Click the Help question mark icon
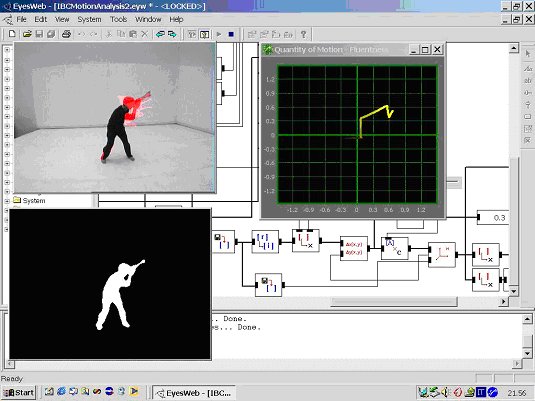535x401 pixels. pyautogui.click(x=303, y=34)
